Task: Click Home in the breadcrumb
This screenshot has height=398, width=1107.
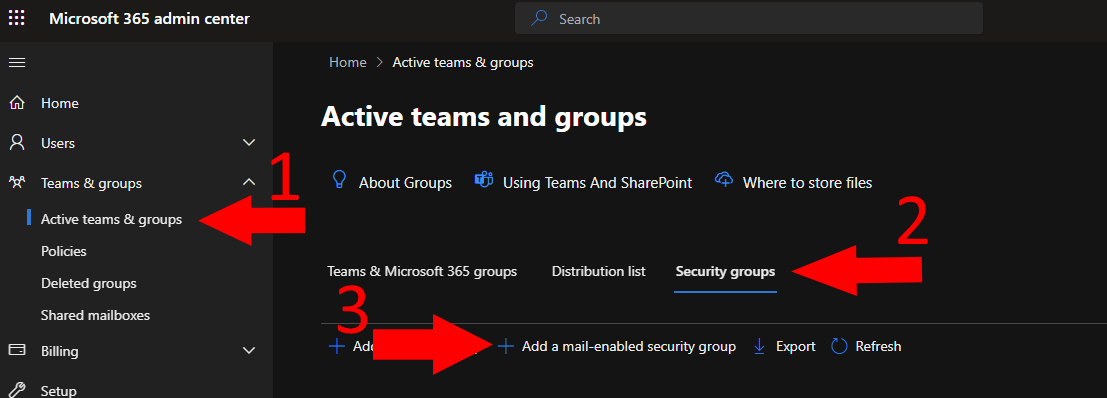Action: pos(348,62)
